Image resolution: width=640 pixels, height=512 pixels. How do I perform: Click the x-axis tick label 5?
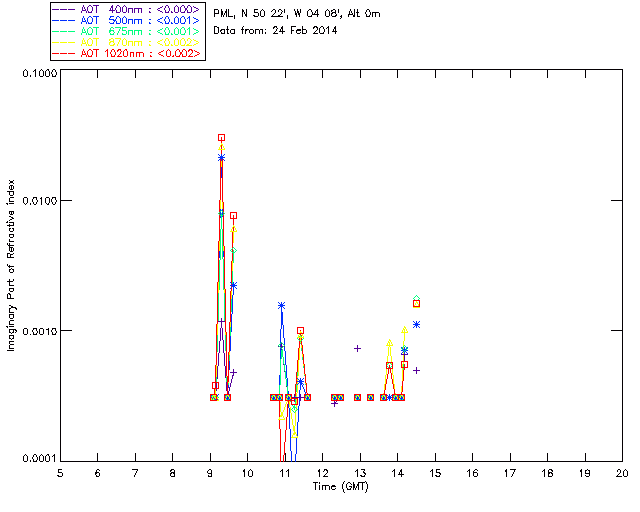tap(60, 473)
